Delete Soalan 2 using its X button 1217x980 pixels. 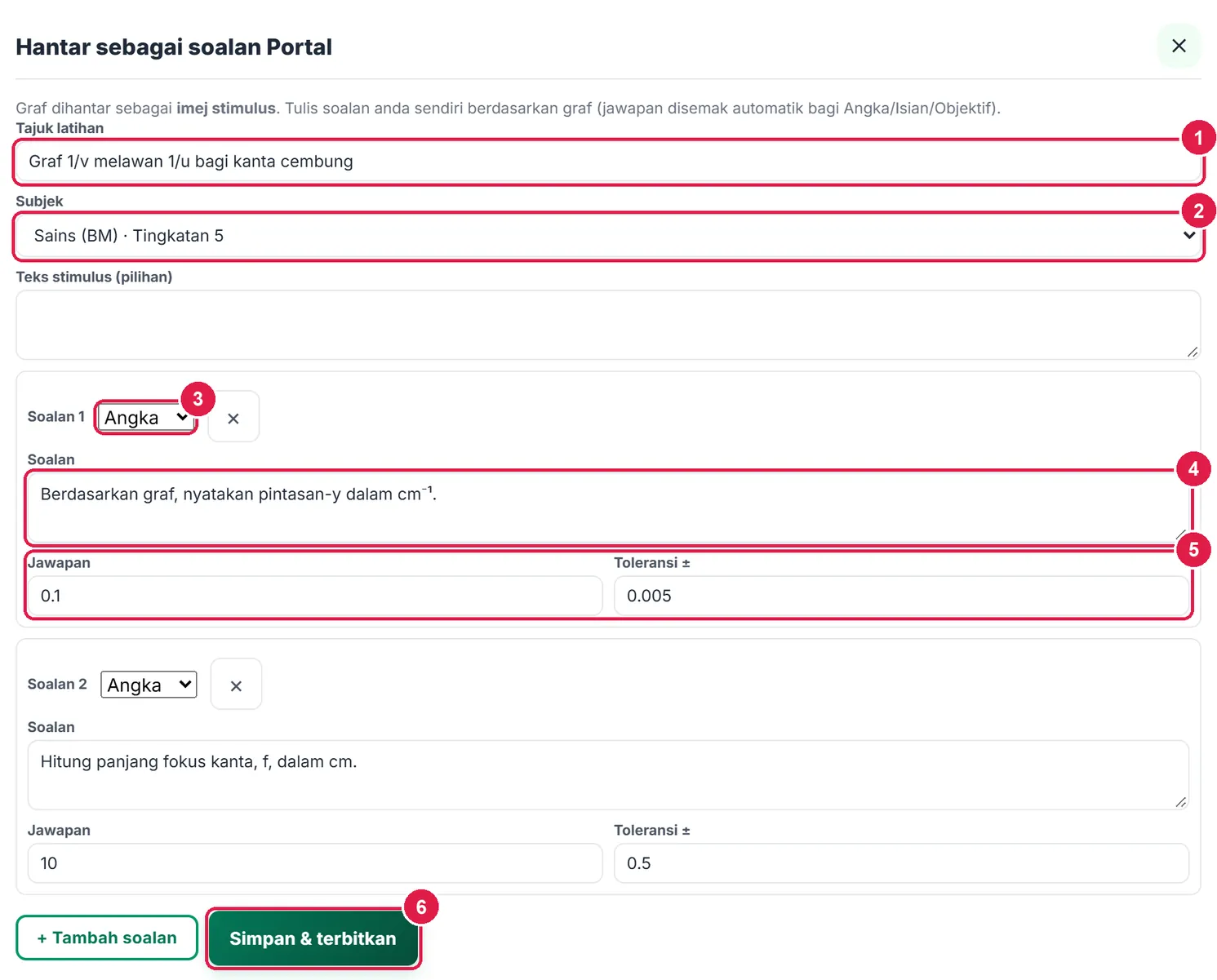[236, 685]
